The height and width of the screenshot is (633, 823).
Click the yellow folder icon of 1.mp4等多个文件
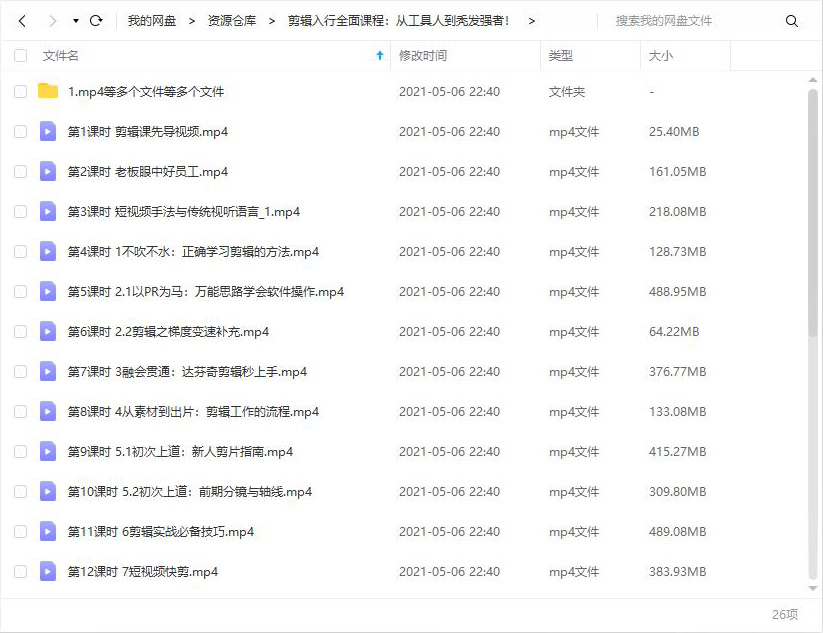pos(48,91)
